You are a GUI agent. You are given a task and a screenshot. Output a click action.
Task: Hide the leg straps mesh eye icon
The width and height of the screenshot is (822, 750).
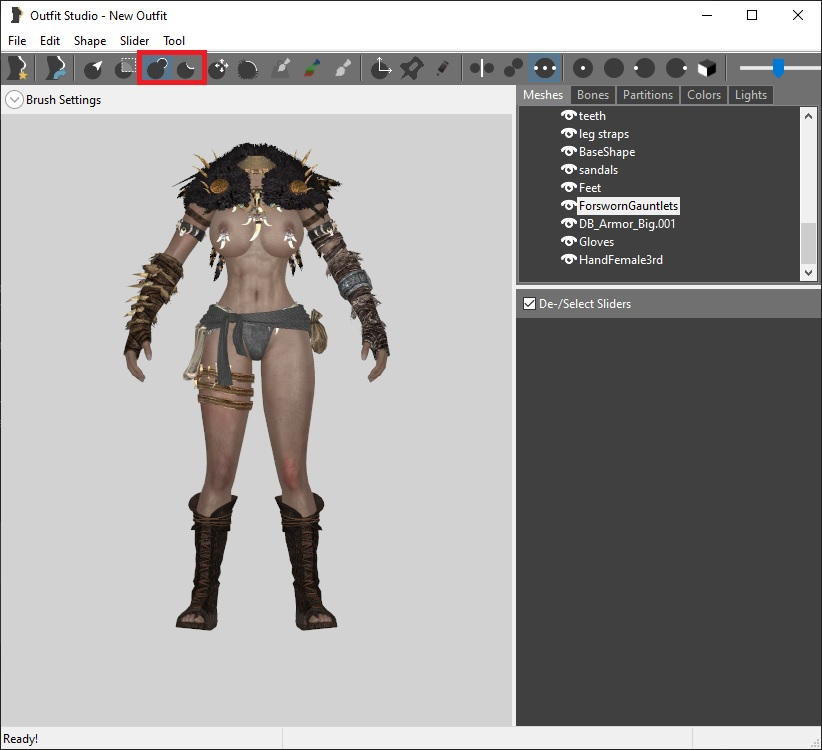[x=568, y=134]
